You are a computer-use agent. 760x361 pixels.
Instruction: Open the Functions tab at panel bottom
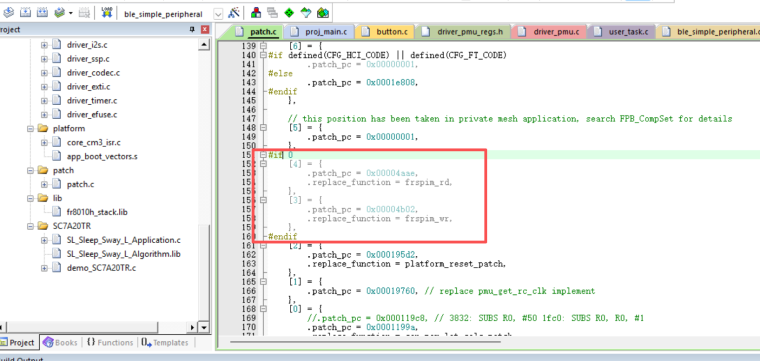(x=110, y=343)
